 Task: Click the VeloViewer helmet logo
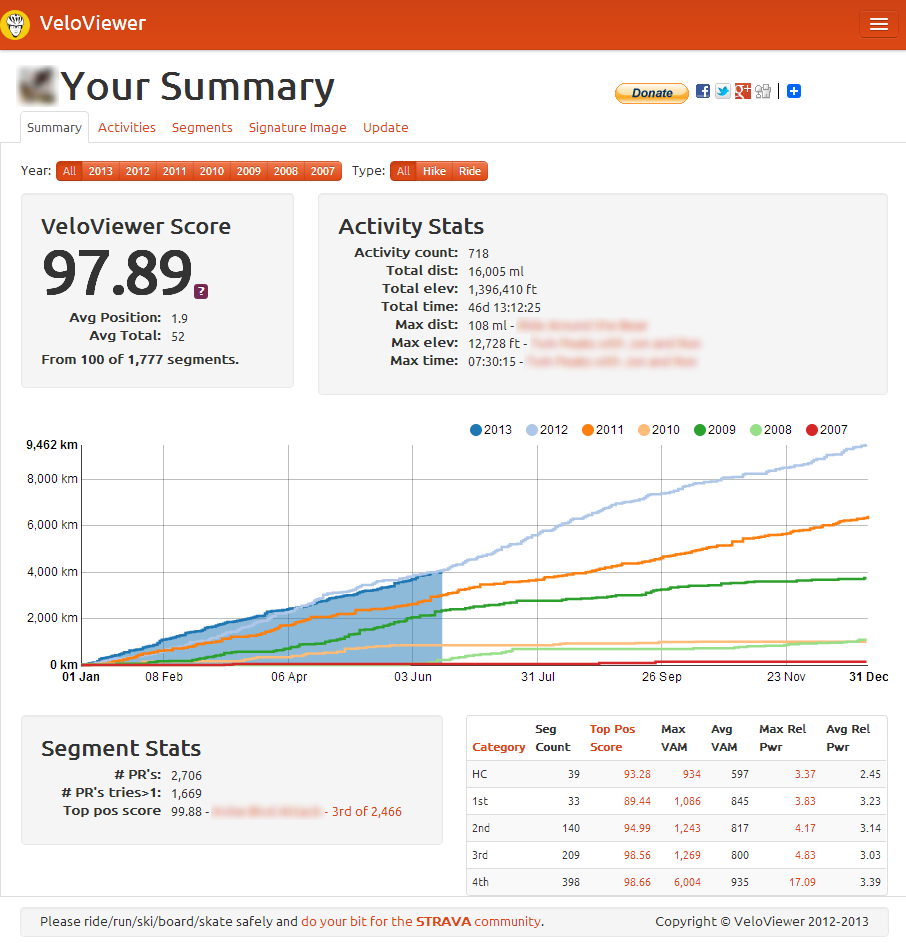tap(14, 24)
